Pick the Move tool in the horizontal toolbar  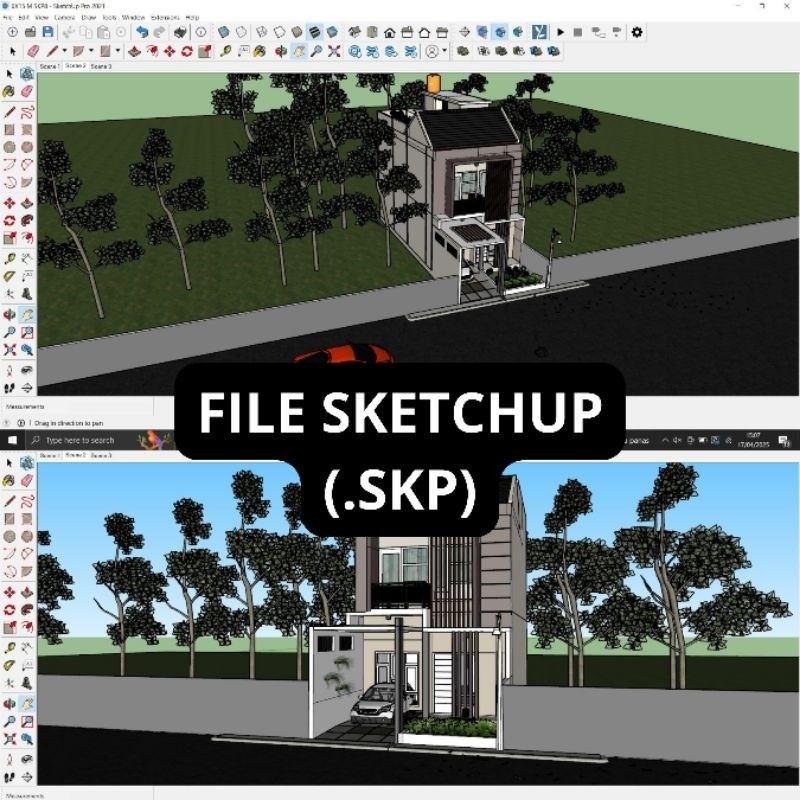(169, 51)
